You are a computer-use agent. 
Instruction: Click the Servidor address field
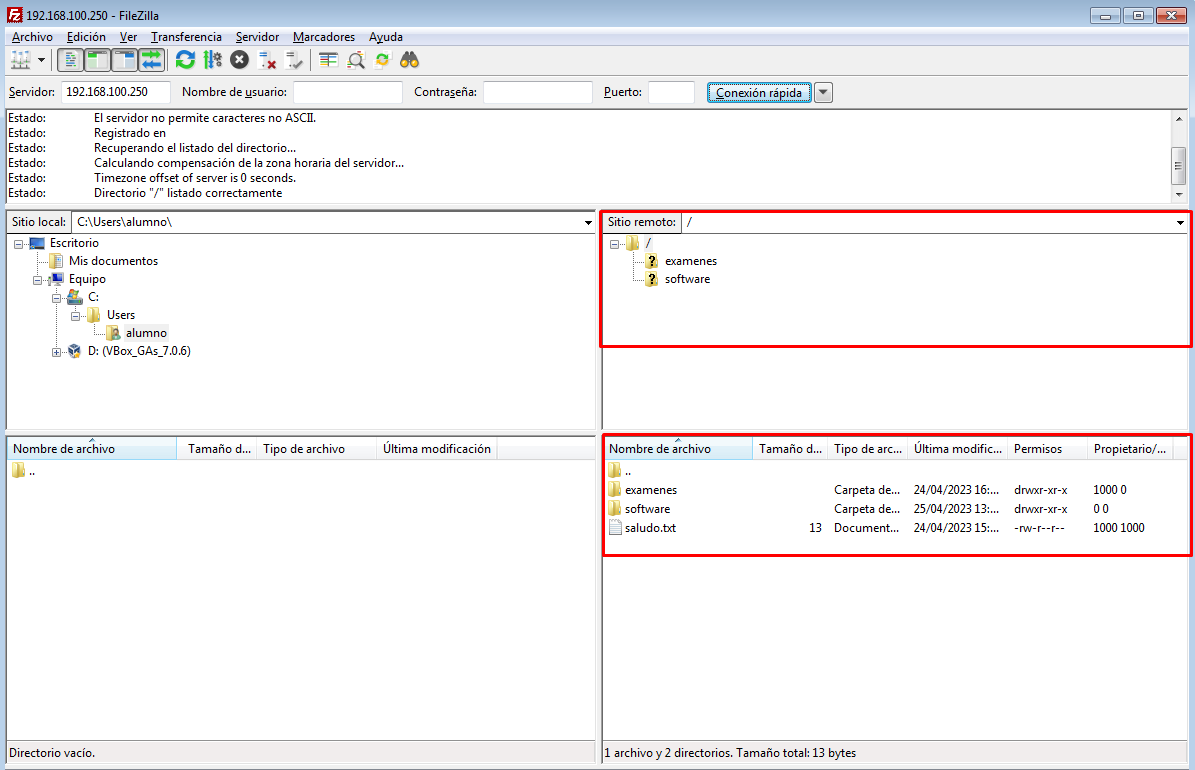click(116, 92)
